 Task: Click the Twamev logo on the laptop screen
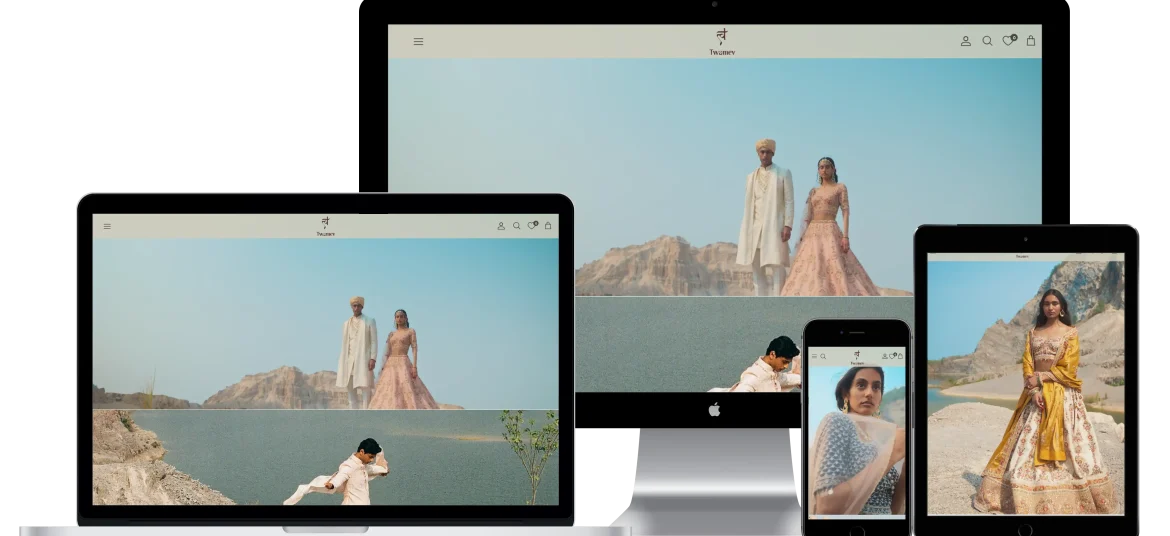pyautogui.click(x=326, y=226)
